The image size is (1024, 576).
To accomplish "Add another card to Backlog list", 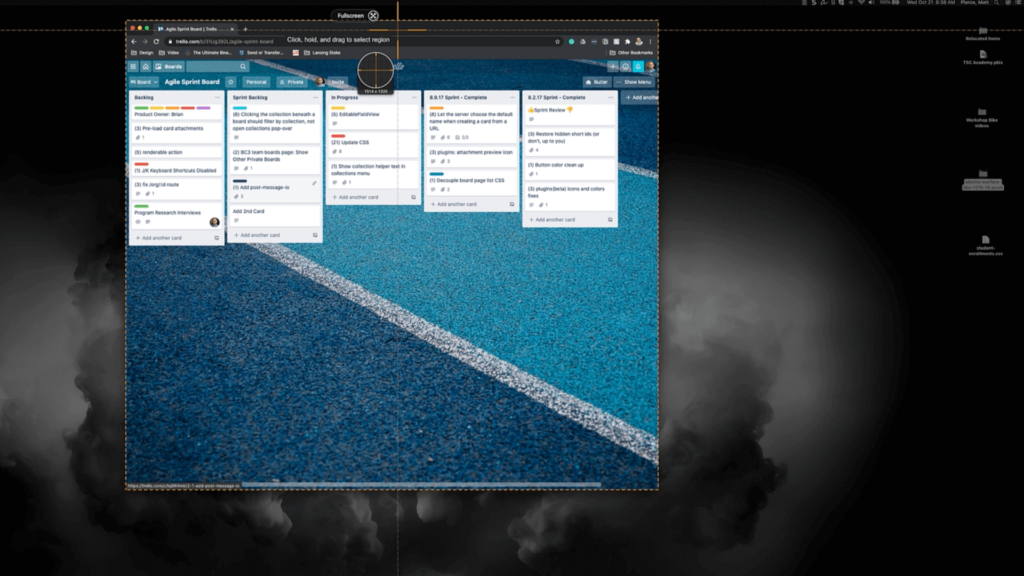I will [159, 238].
